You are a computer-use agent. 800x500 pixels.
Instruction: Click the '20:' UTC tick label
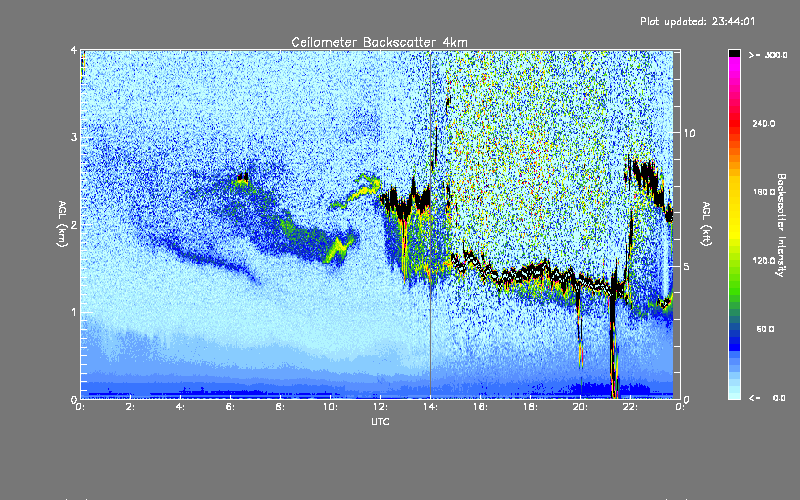coord(580,407)
